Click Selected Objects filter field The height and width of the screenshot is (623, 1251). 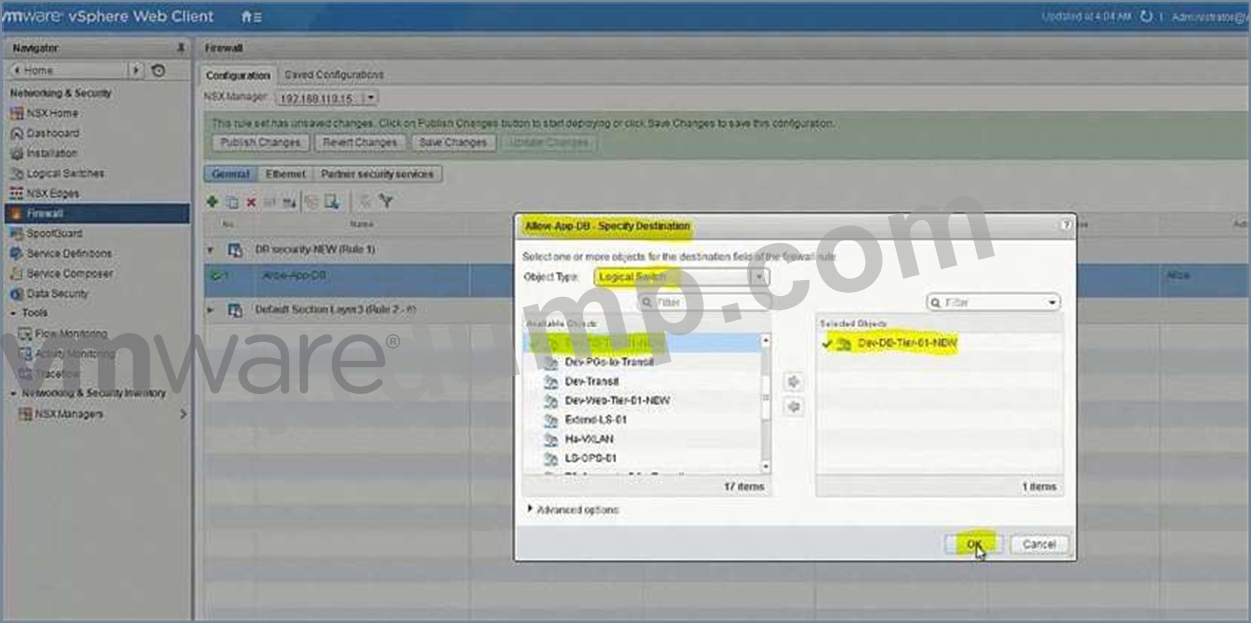(993, 302)
